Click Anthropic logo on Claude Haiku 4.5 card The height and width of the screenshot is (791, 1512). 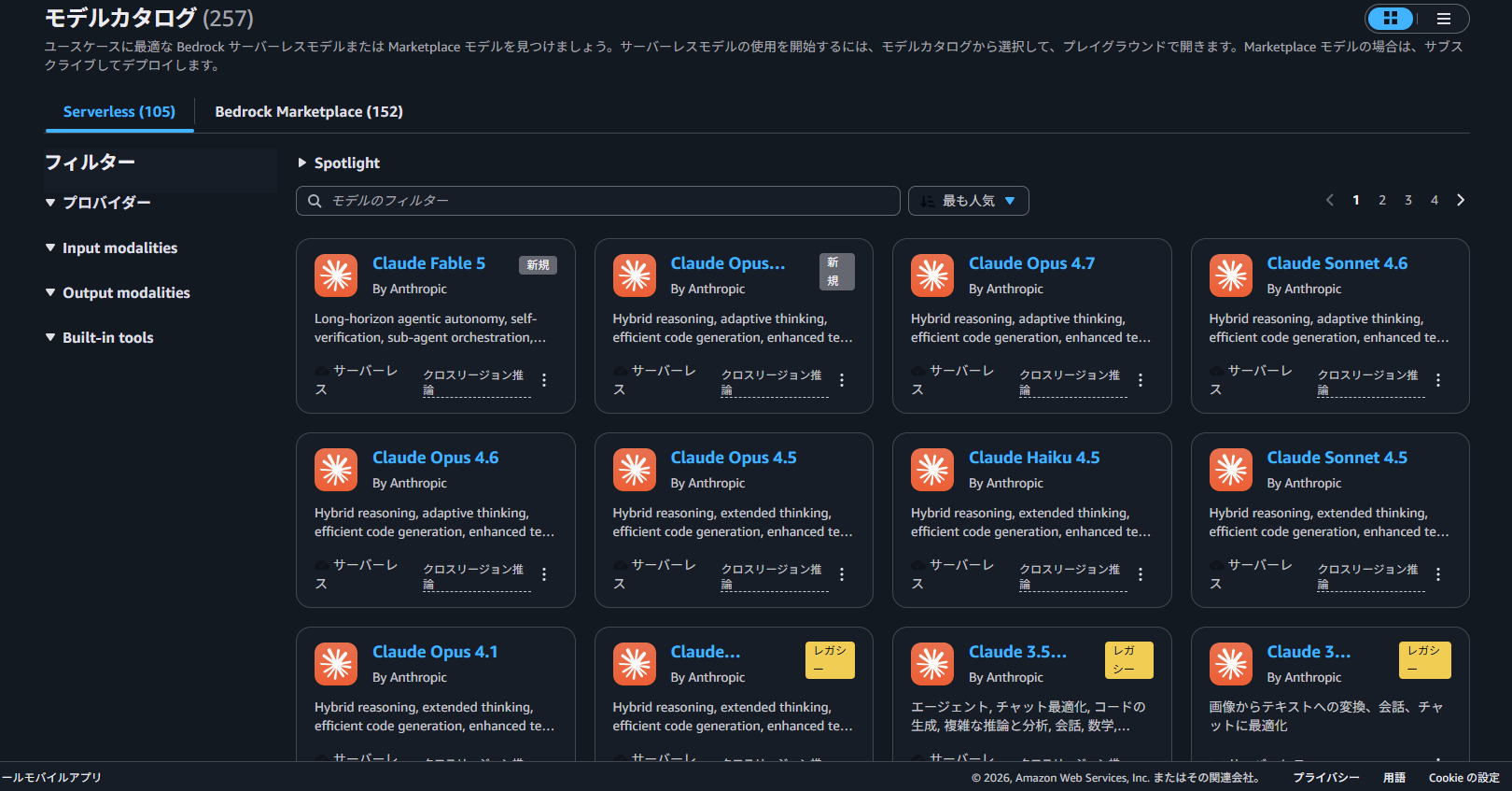(x=932, y=470)
